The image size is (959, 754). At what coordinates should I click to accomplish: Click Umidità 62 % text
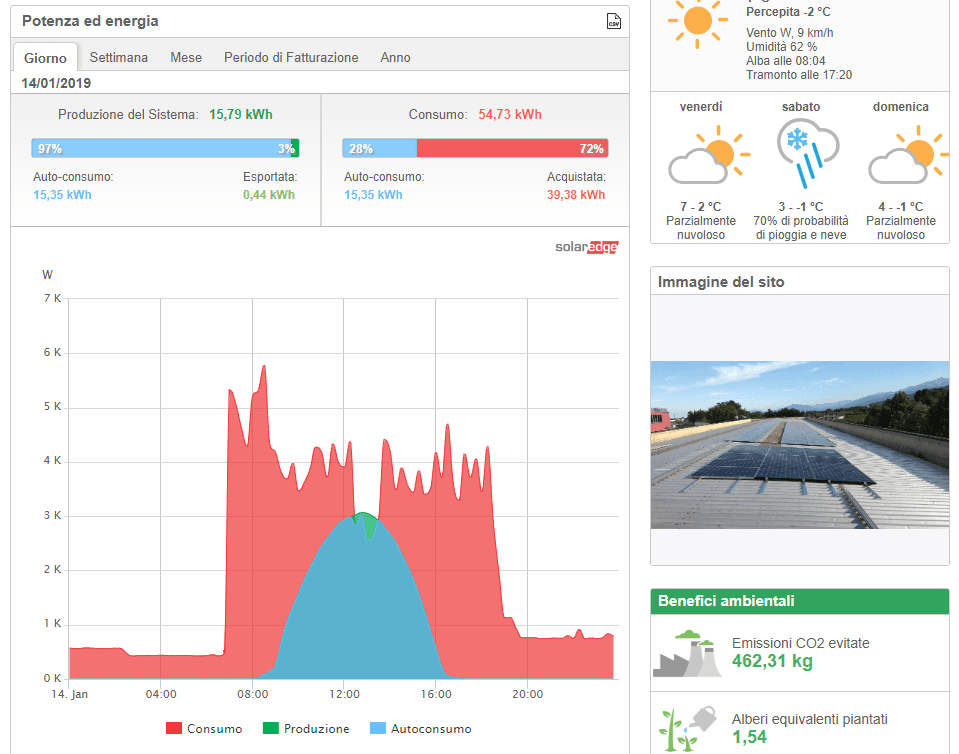781,47
